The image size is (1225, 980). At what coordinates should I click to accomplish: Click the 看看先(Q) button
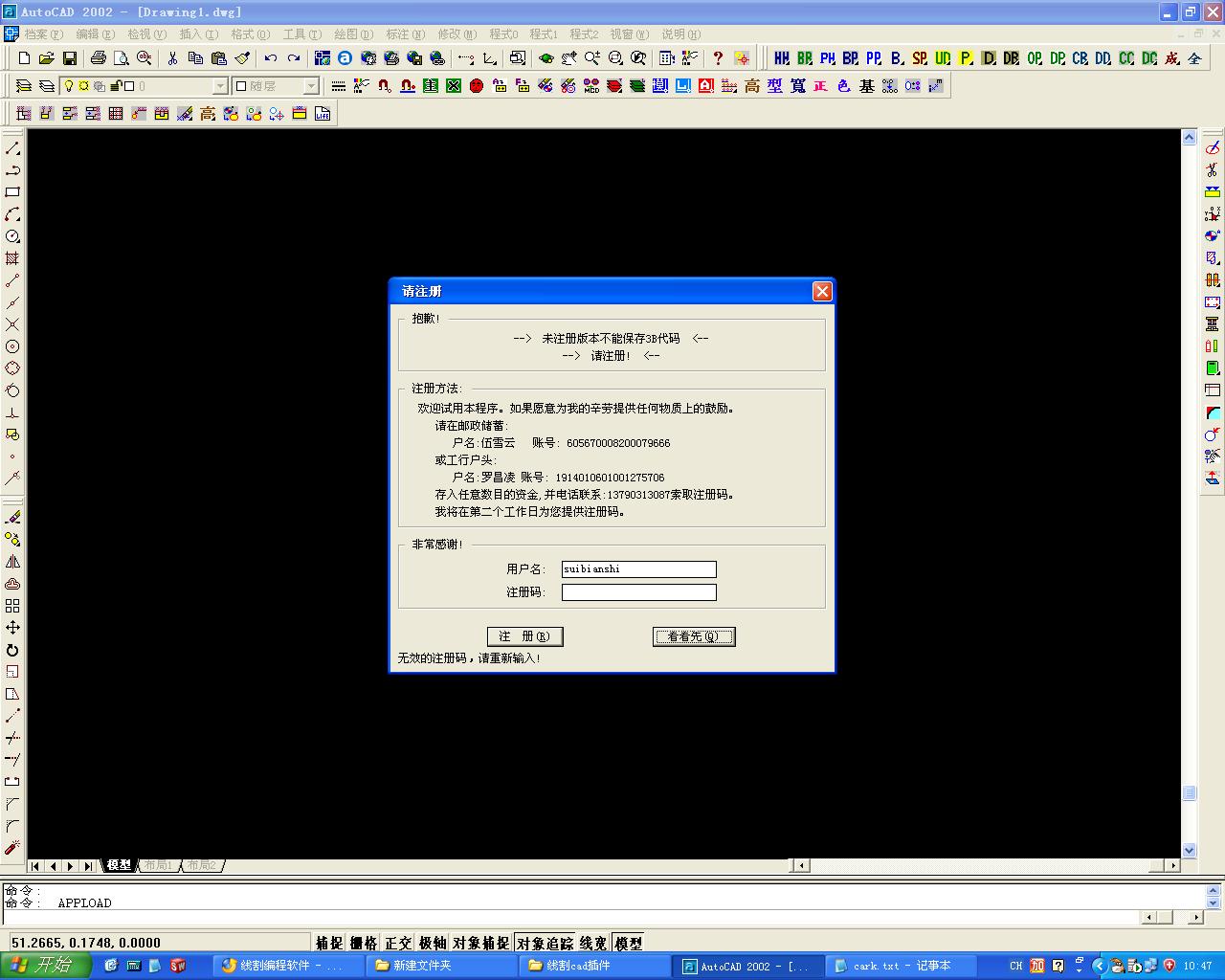(x=694, y=636)
